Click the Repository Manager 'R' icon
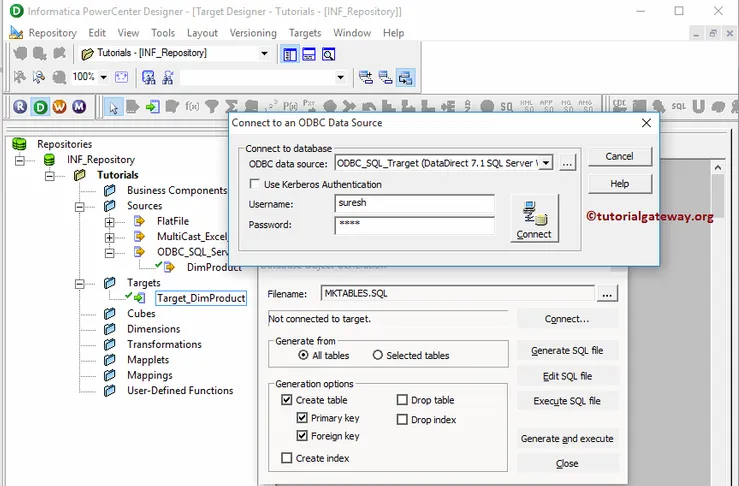This screenshot has width=739, height=486. coord(20,107)
